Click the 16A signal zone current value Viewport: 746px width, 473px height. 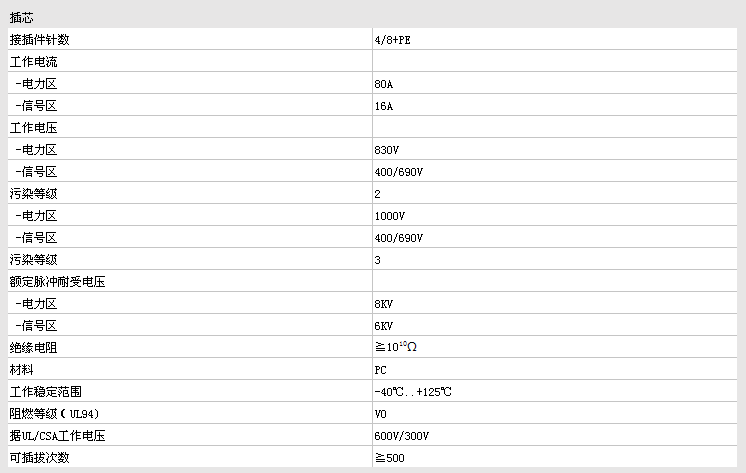tap(383, 106)
